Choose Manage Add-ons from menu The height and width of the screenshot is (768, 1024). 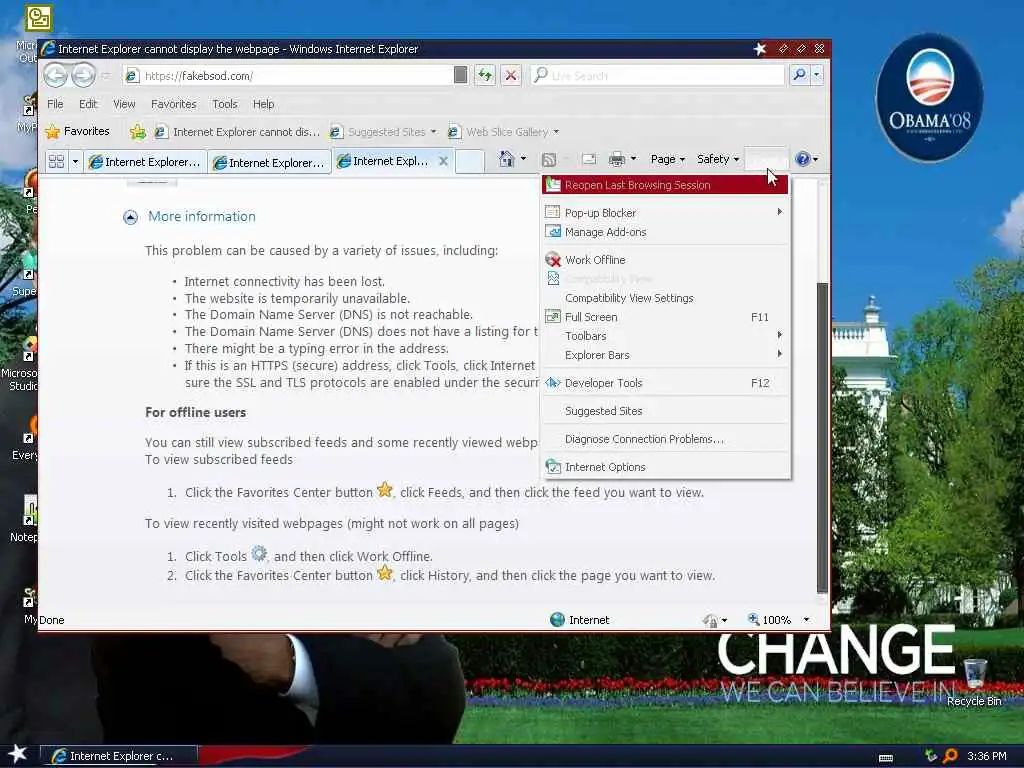pyautogui.click(x=665, y=232)
